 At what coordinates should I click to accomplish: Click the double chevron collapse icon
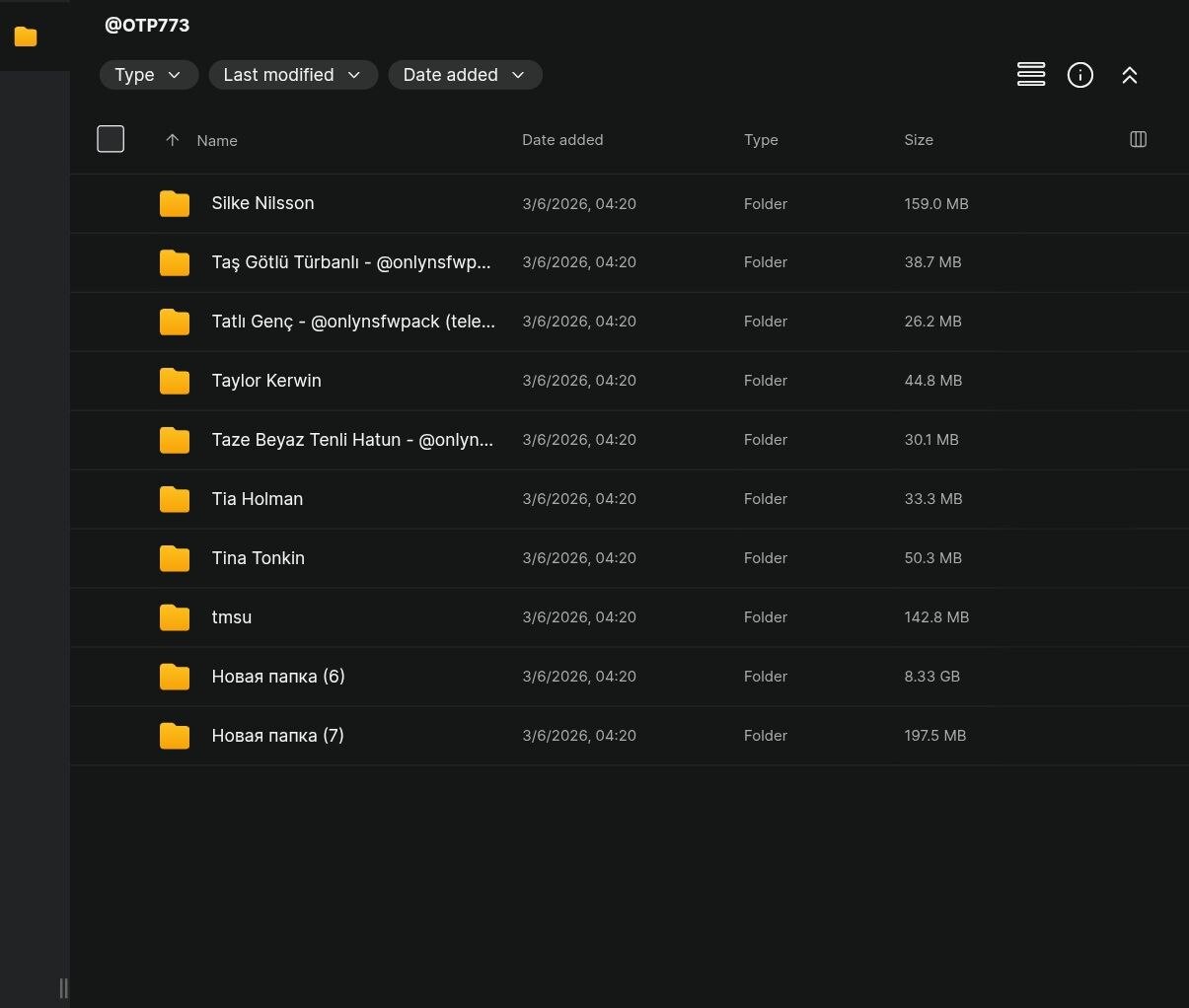(x=1129, y=75)
